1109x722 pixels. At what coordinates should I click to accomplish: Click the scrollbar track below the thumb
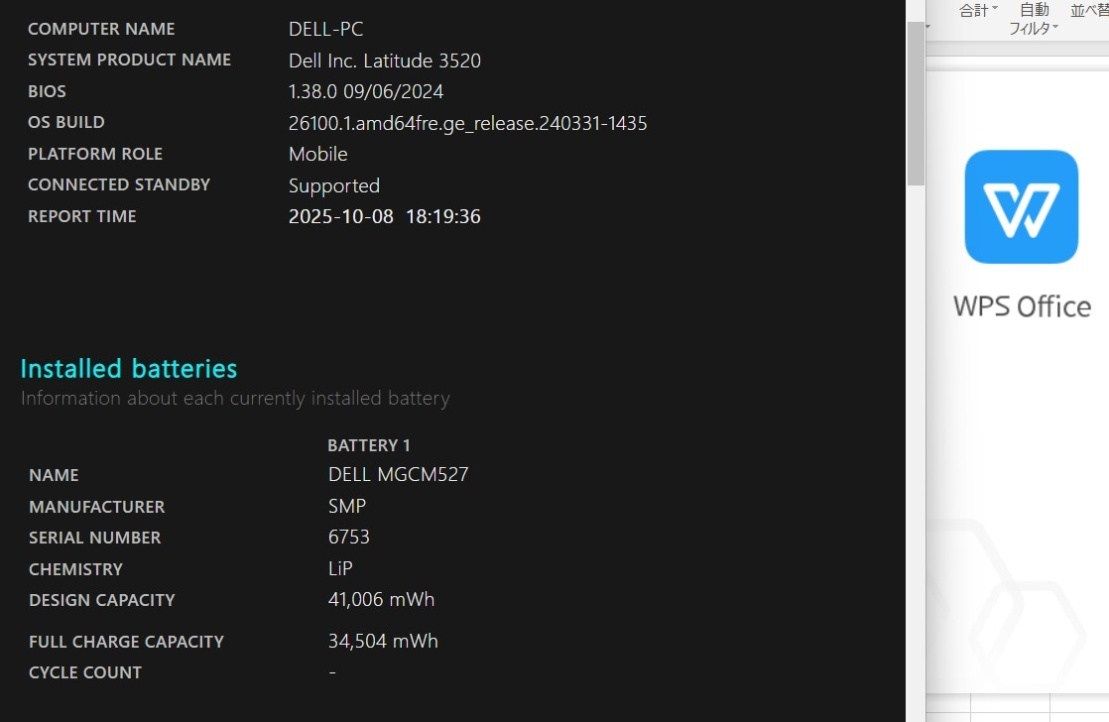915,450
